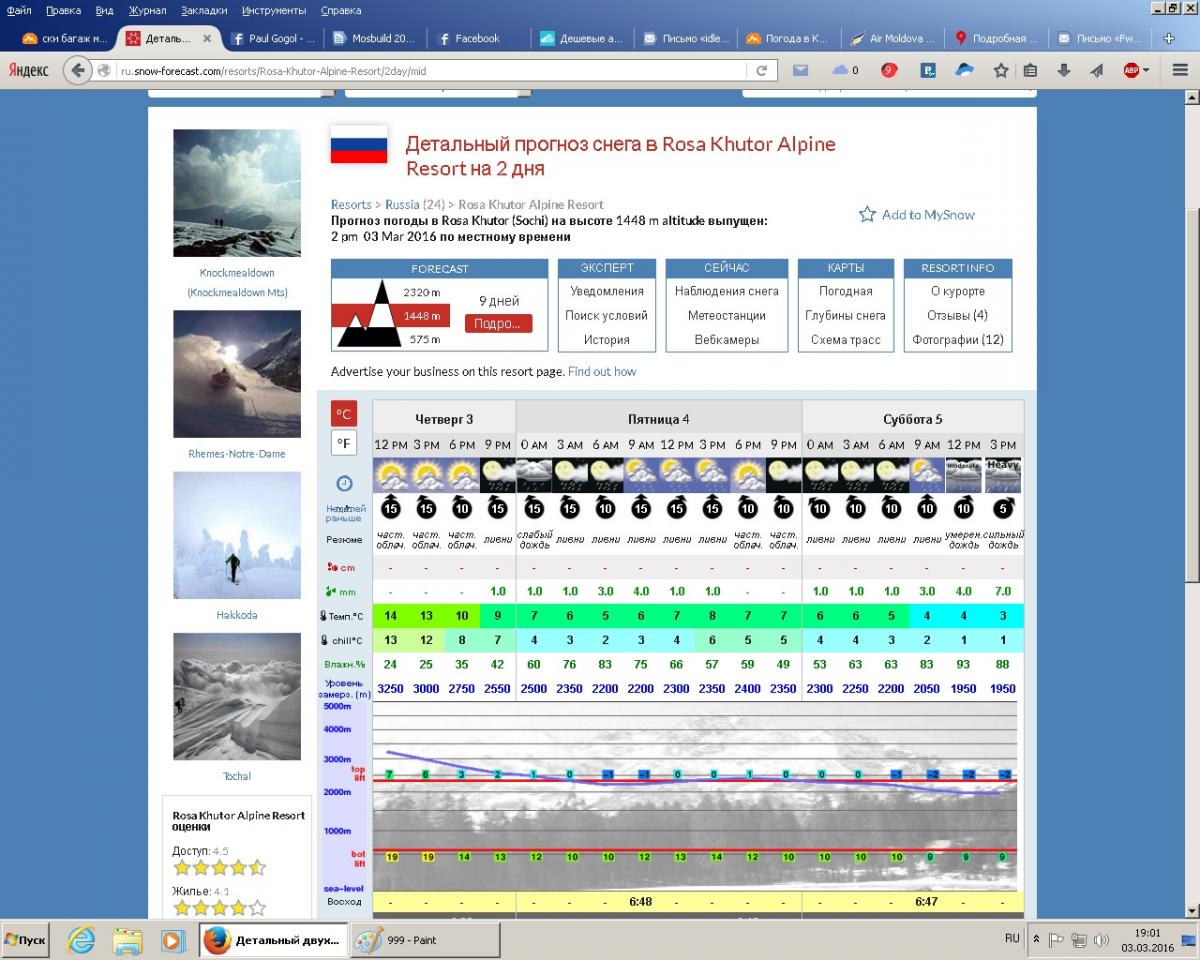Click Saturday 3 PM heavy rain icon
This screenshot has width=1200, height=960.
1002,475
